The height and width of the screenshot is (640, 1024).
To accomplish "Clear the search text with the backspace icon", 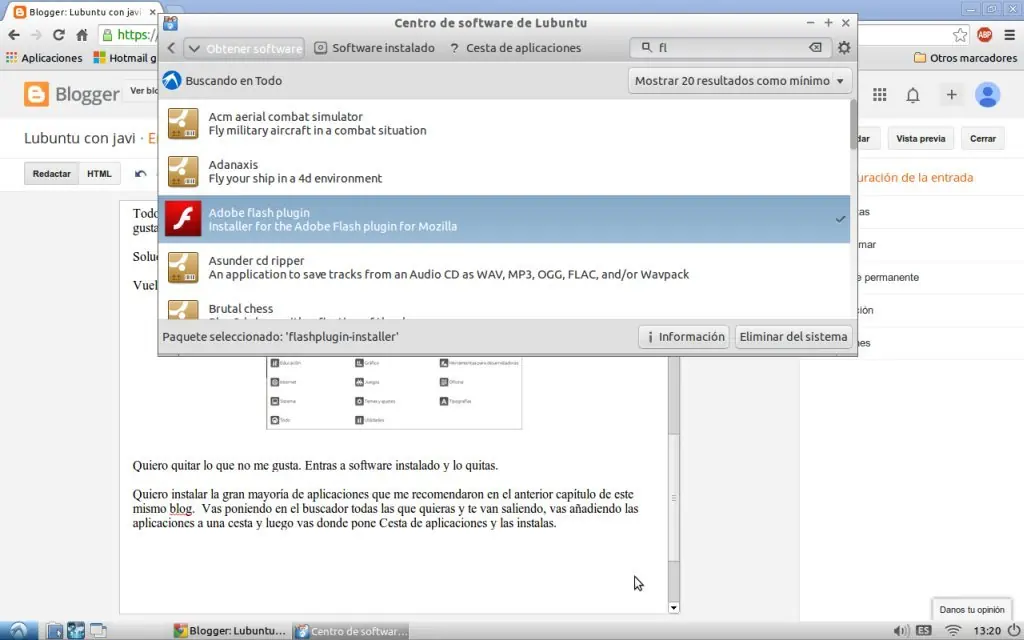I will (815, 48).
